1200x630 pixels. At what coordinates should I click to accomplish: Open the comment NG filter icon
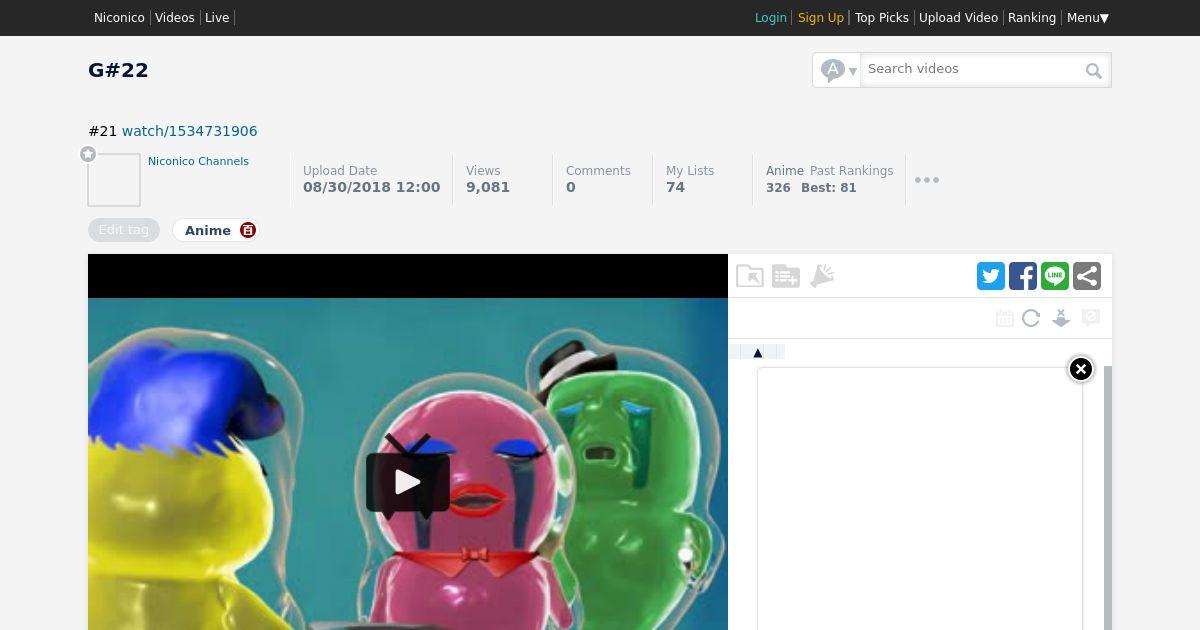(x=1091, y=318)
